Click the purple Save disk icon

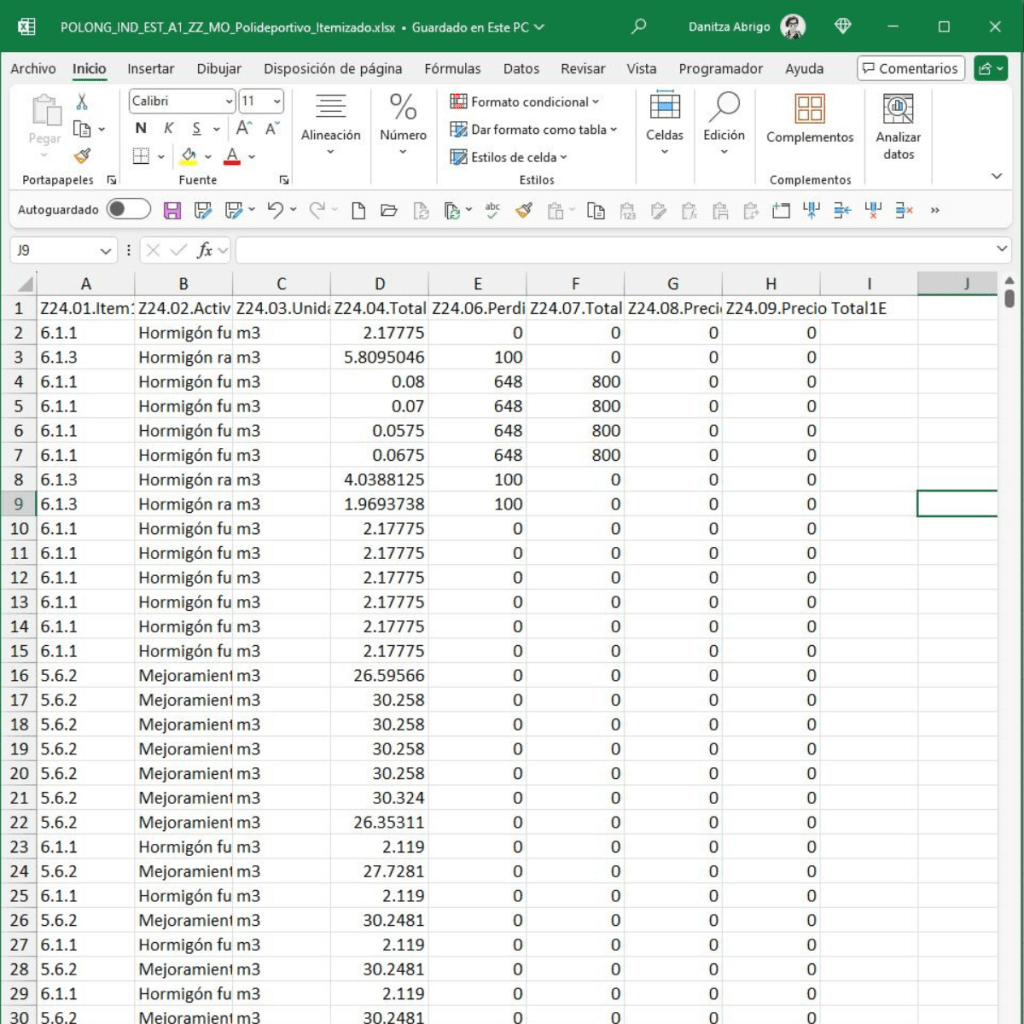coord(172,210)
